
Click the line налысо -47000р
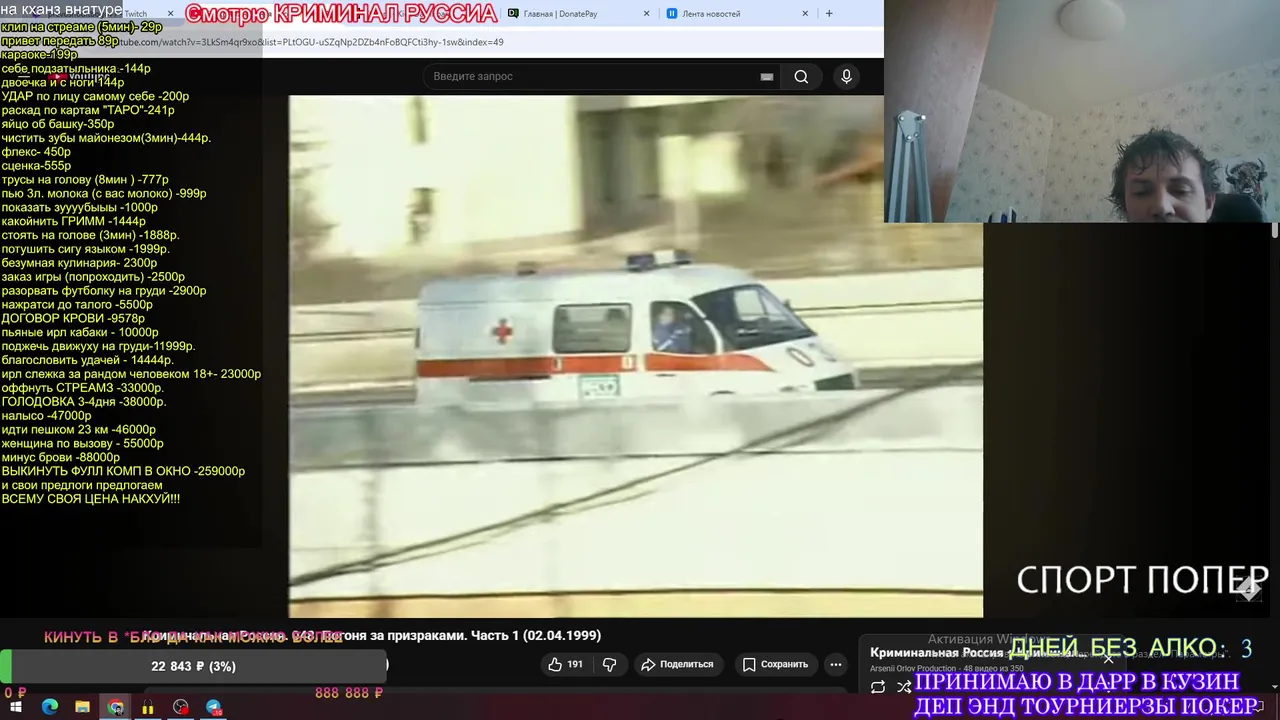[x=46, y=415]
